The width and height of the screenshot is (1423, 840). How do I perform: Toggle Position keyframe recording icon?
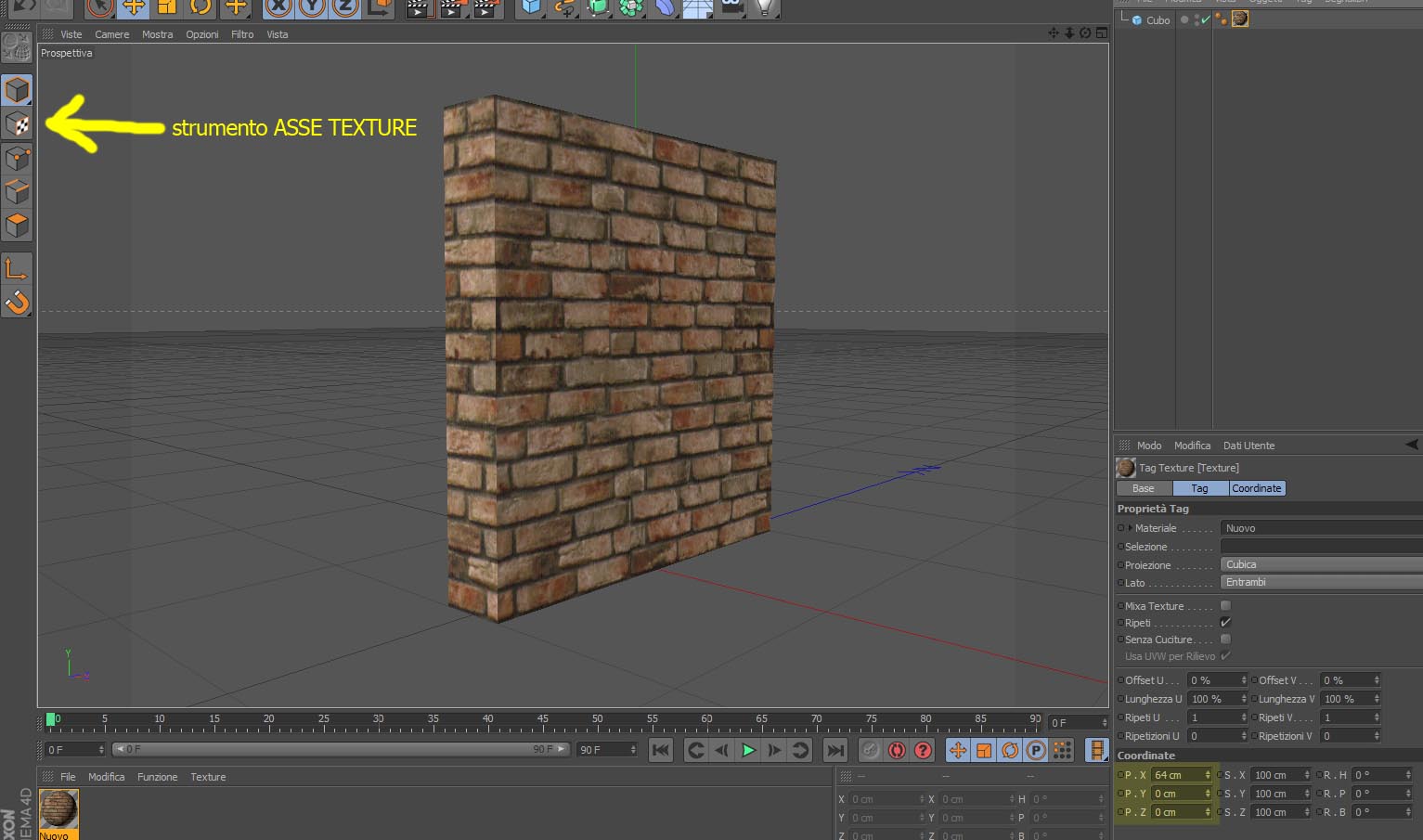[x=958, y=750]
